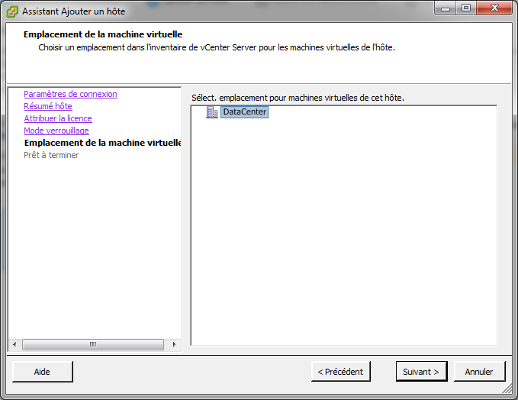518x400 pixels.
Task: Click the description starting with Choisir un emplacement
Action: click(x=217, y=48)
